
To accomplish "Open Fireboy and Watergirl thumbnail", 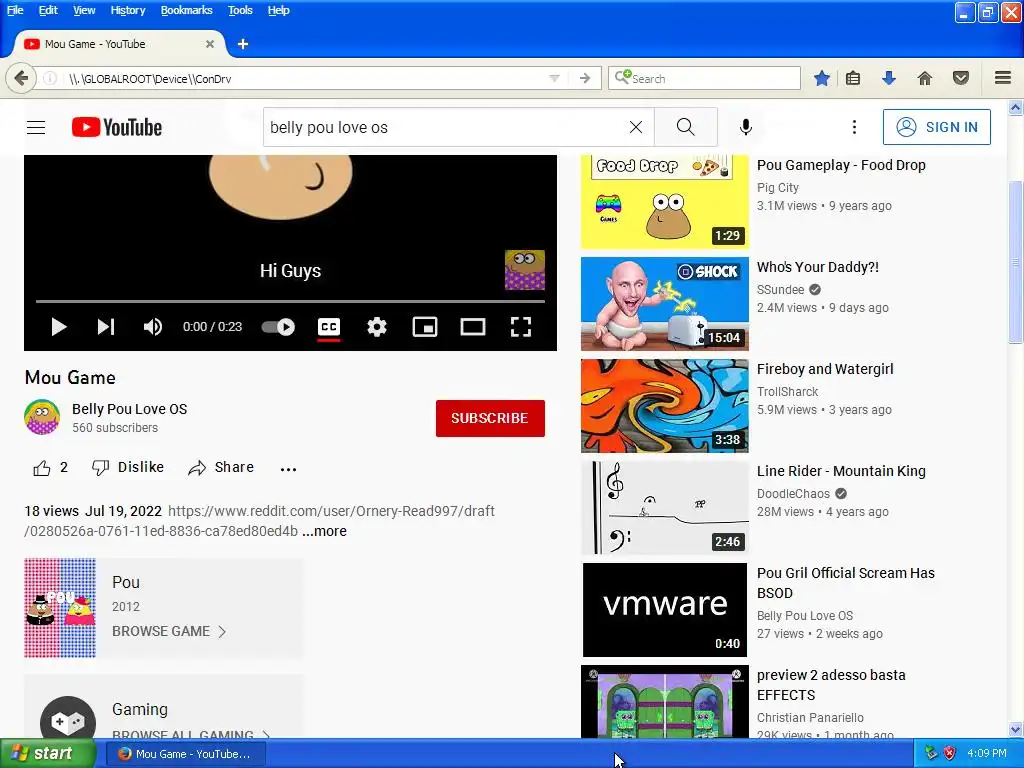I will [664, 406].
